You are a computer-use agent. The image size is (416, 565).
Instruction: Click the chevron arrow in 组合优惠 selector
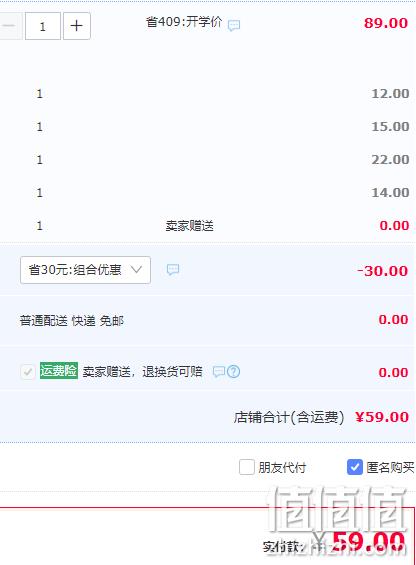tap(136, 269)
